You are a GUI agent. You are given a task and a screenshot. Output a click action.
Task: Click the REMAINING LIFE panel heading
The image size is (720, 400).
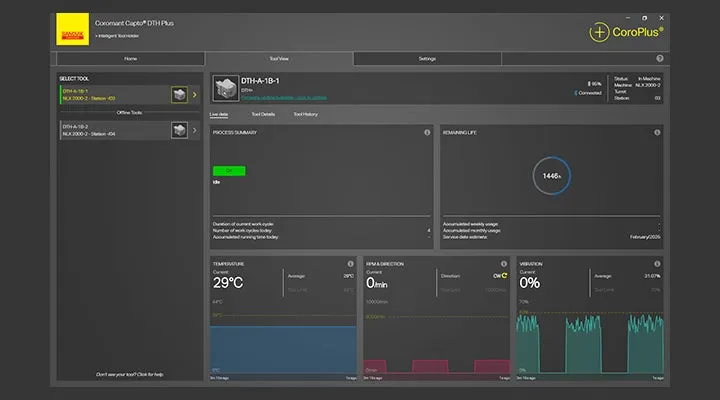[x=459, y=132]
